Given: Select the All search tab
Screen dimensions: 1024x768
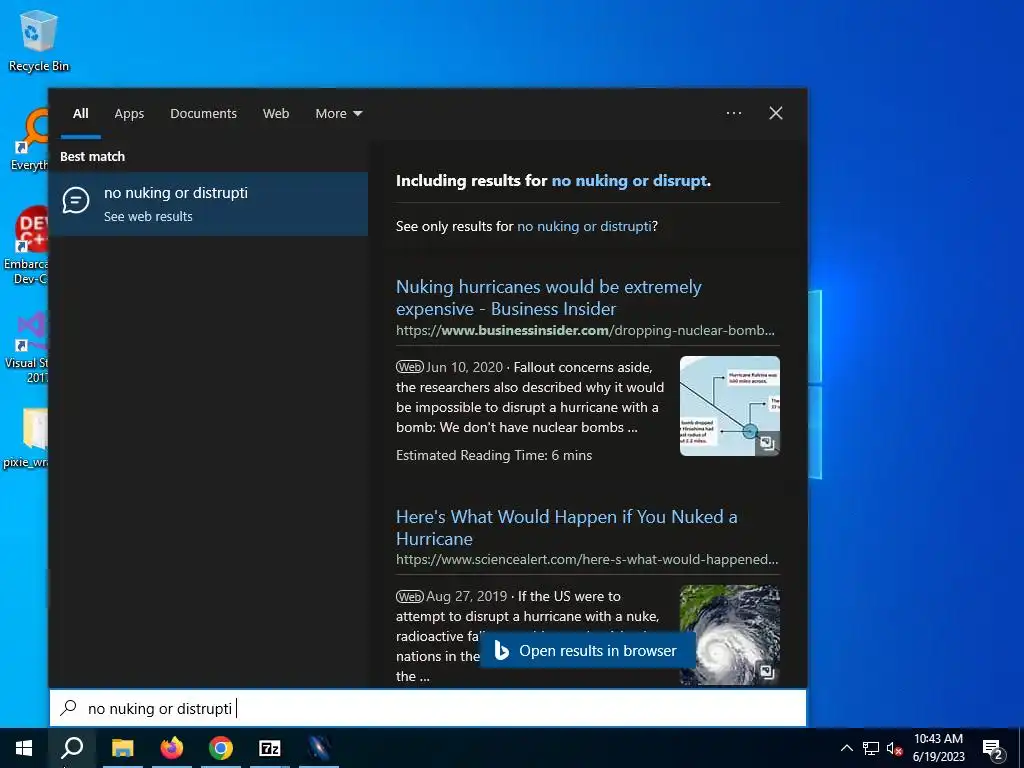Looking at the screenshot, I should (x=80, y=114).
